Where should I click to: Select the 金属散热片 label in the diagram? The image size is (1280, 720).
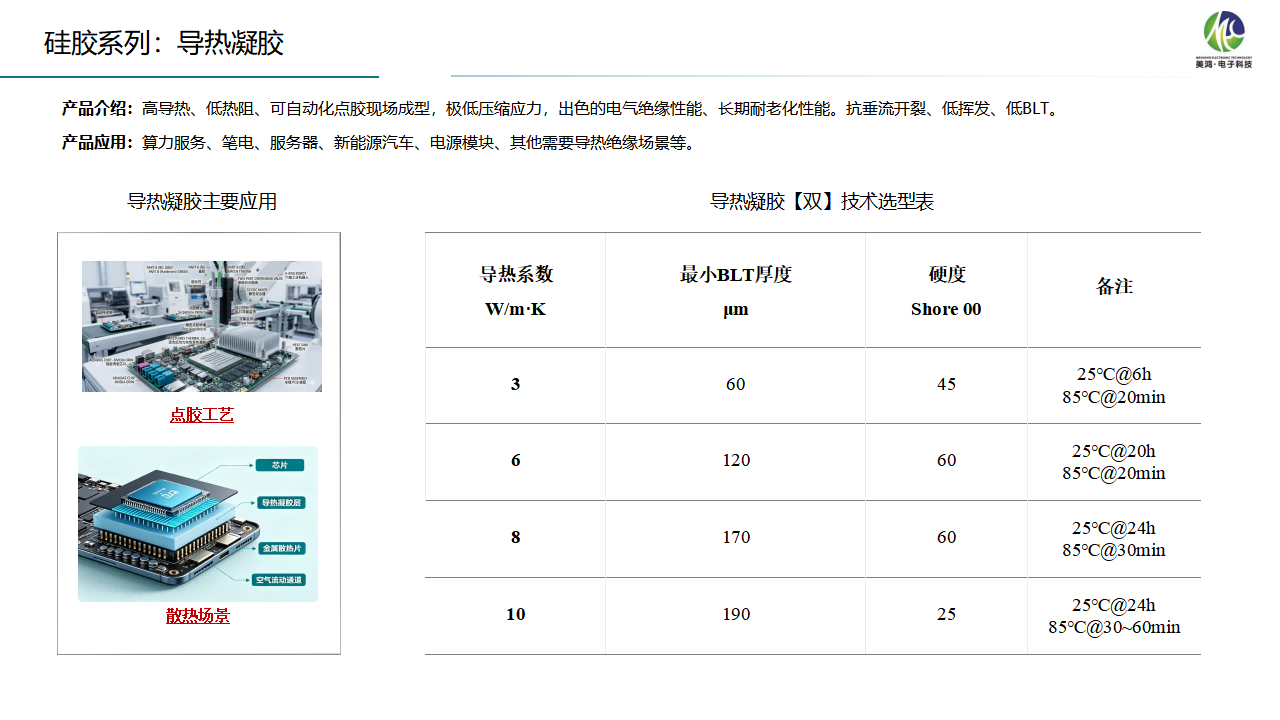coord(283,549)
